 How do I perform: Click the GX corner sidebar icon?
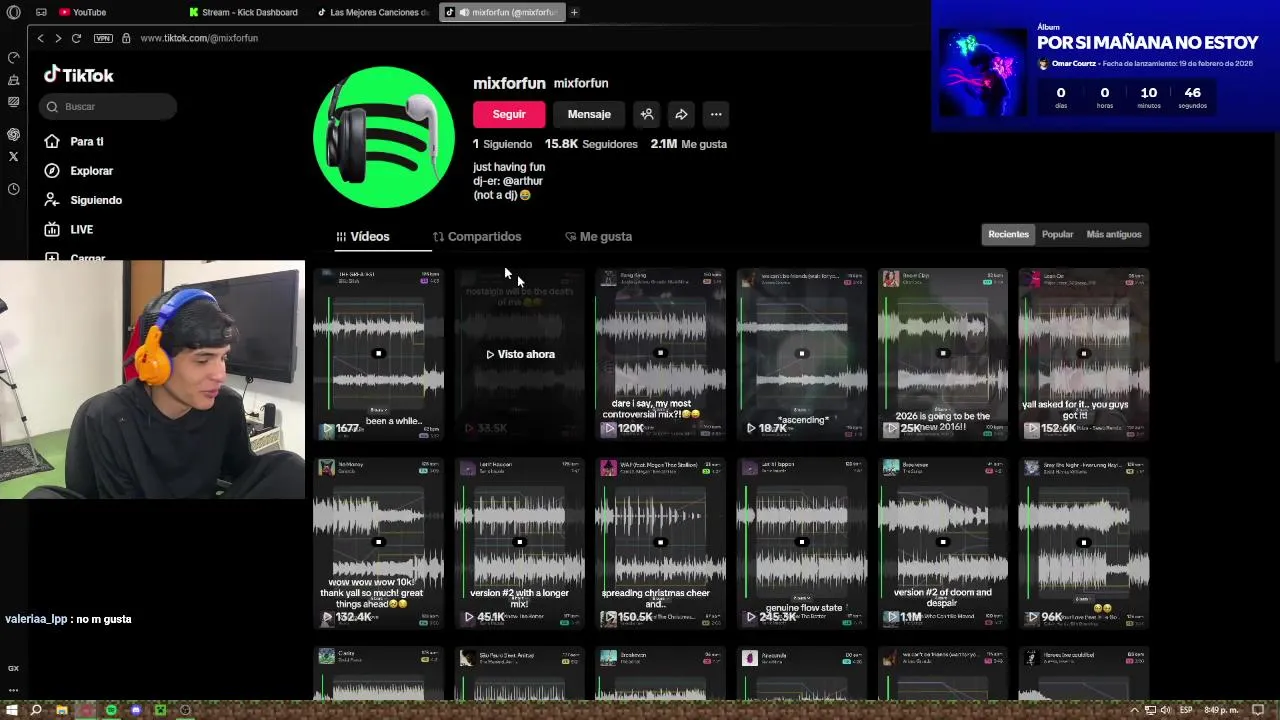tap(13, 668)
